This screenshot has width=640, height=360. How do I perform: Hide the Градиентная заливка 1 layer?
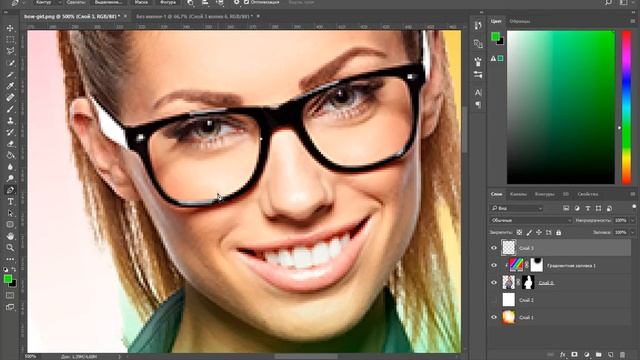pyautogui.click(x=494, y=265)
